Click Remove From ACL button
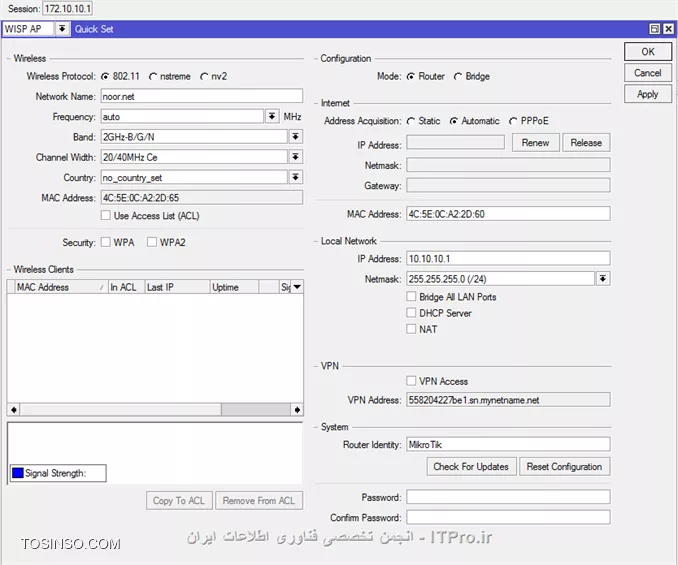The image size is (678, 565). (x=259, y=501)
